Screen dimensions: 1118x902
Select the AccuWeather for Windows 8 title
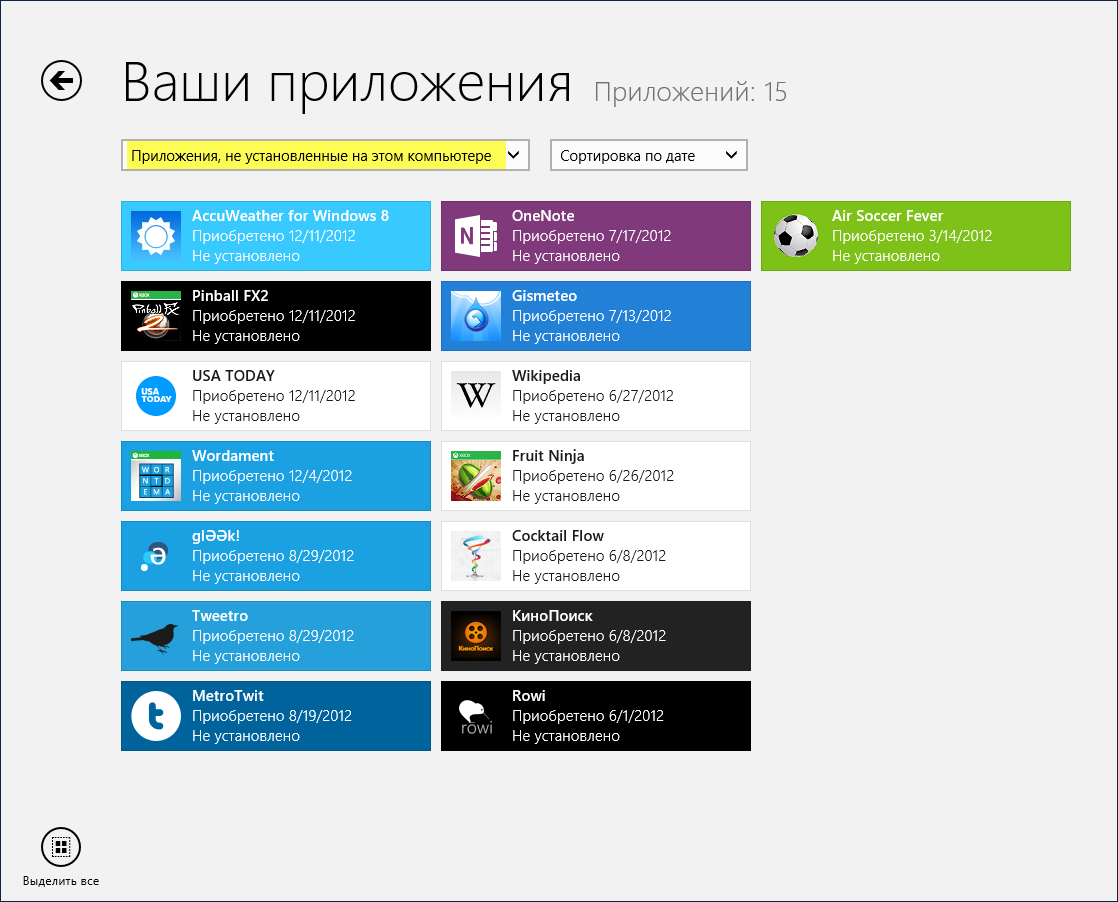[290, 216]
